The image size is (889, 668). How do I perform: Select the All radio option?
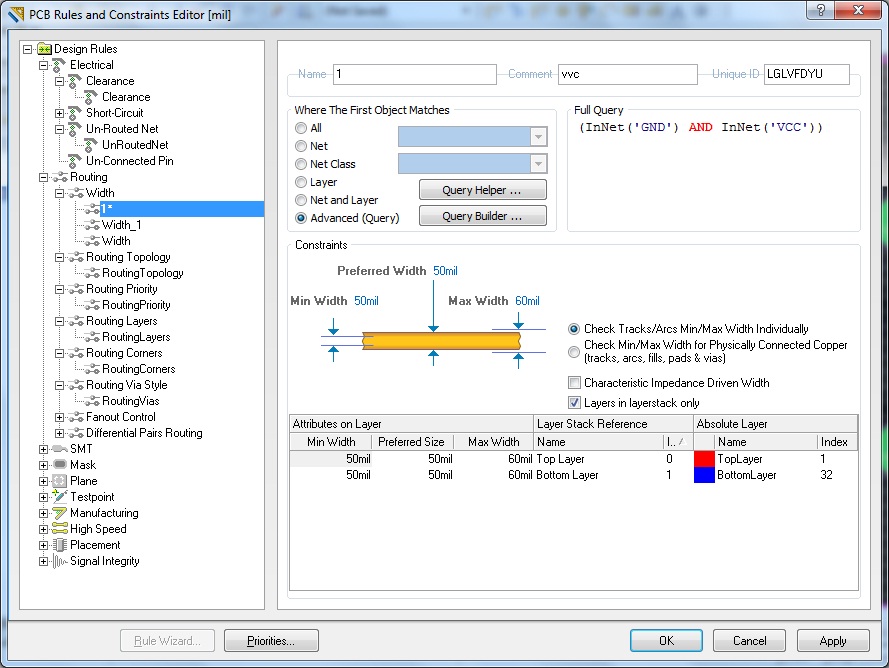point(301,128)
